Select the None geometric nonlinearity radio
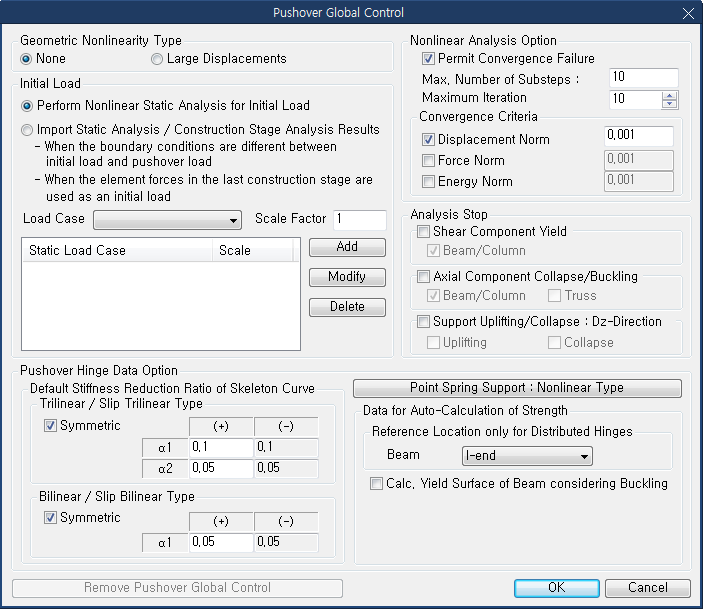 [x=26, y=59]
